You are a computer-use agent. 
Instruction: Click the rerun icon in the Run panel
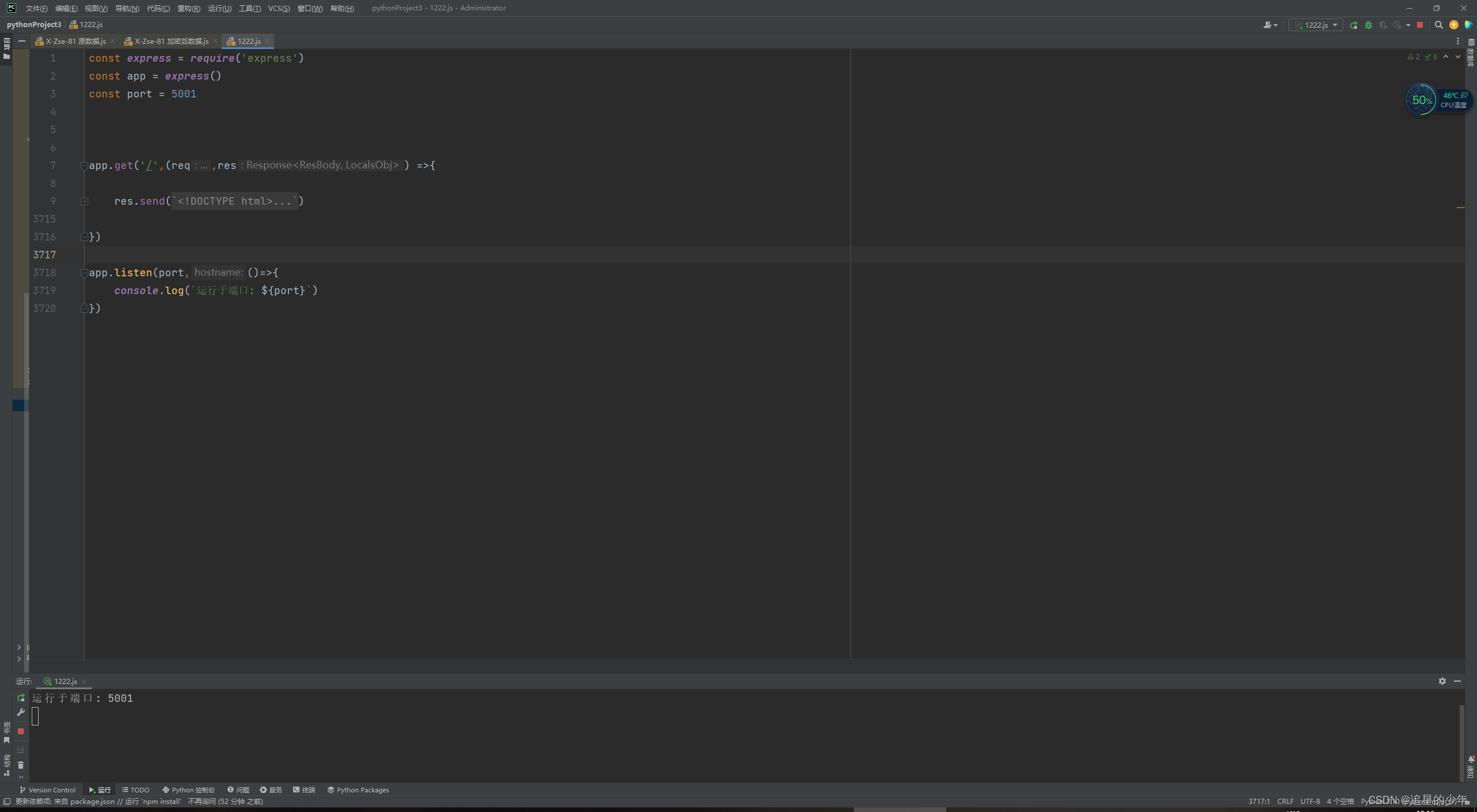point(21,698)
